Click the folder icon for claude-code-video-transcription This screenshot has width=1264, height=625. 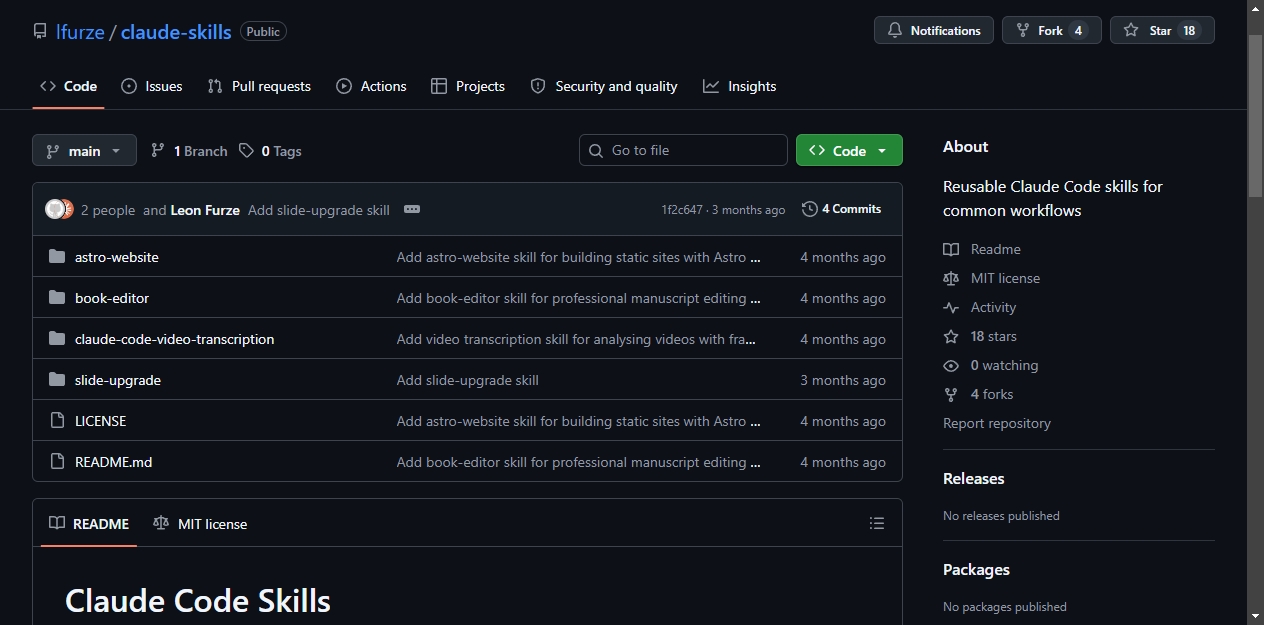(57, 339)
